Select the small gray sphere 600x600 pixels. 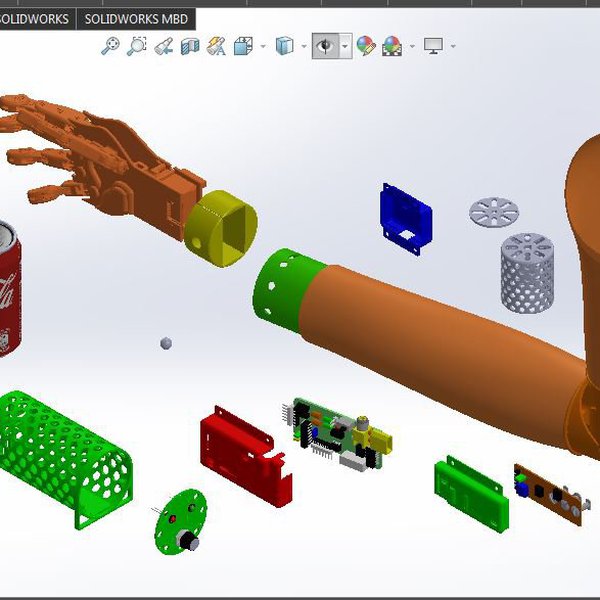166,343
